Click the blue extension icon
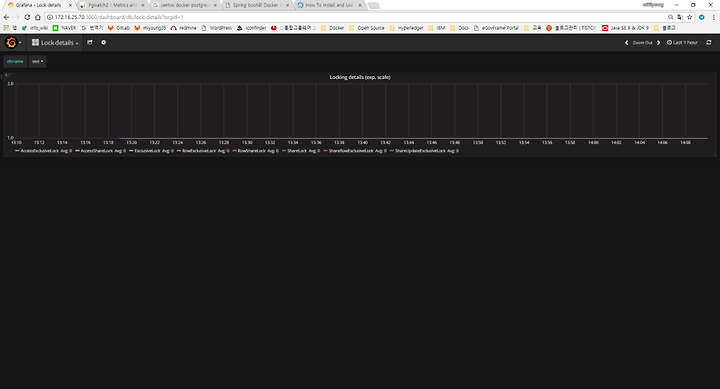 click(x=702, y=17)
